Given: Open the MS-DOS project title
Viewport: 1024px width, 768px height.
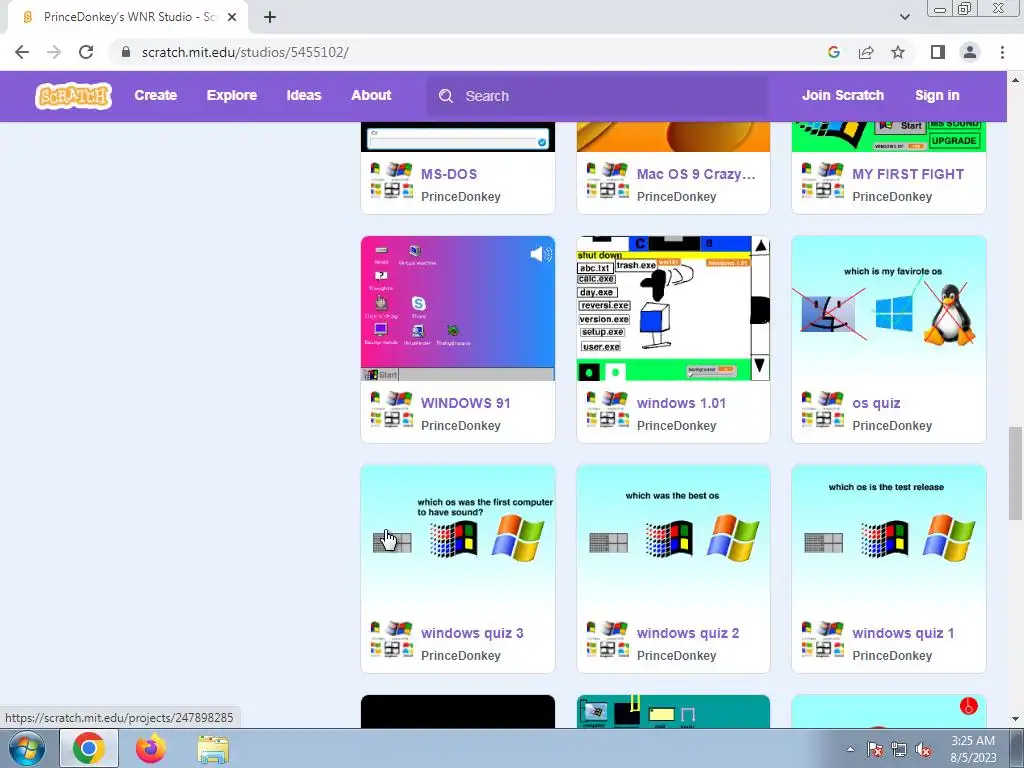Looking at the screenshot, I should [449, 174].
